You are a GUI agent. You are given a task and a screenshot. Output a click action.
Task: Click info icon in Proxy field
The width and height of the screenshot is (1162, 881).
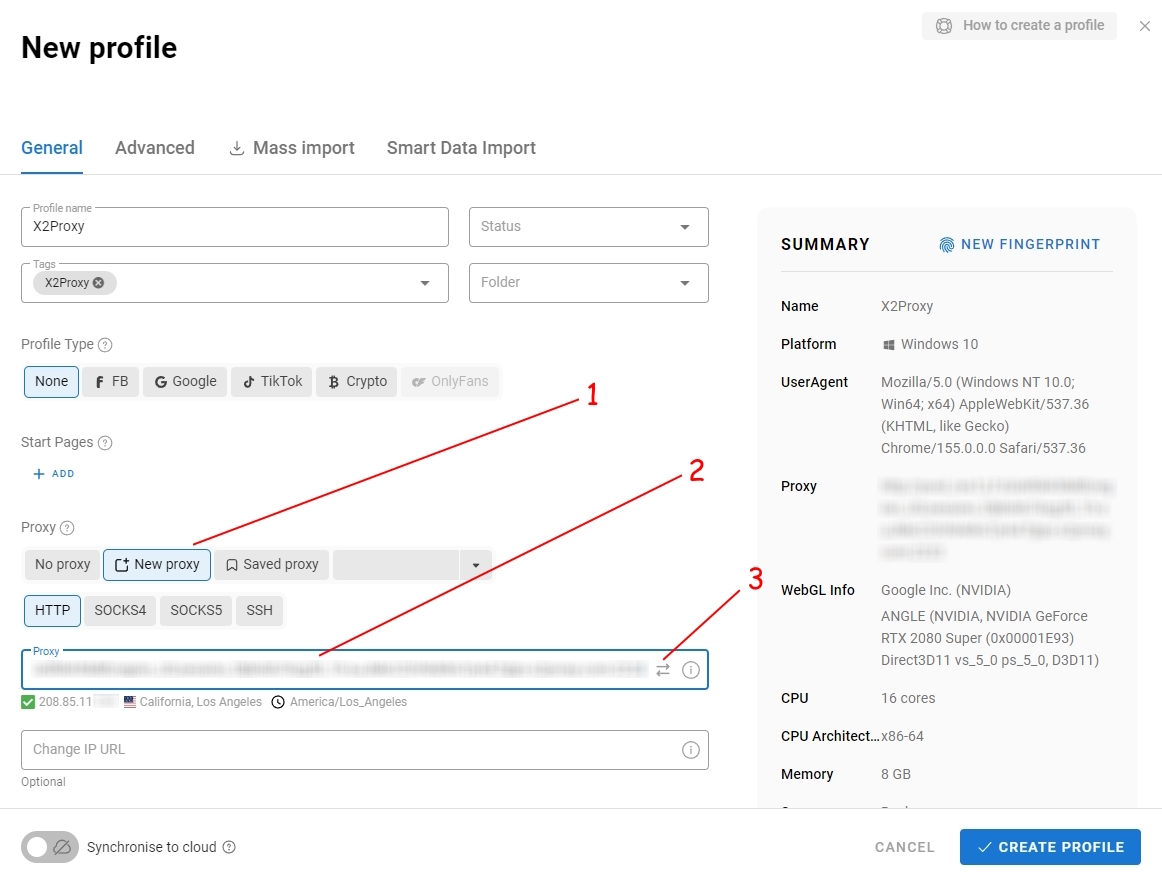[691, 670]
